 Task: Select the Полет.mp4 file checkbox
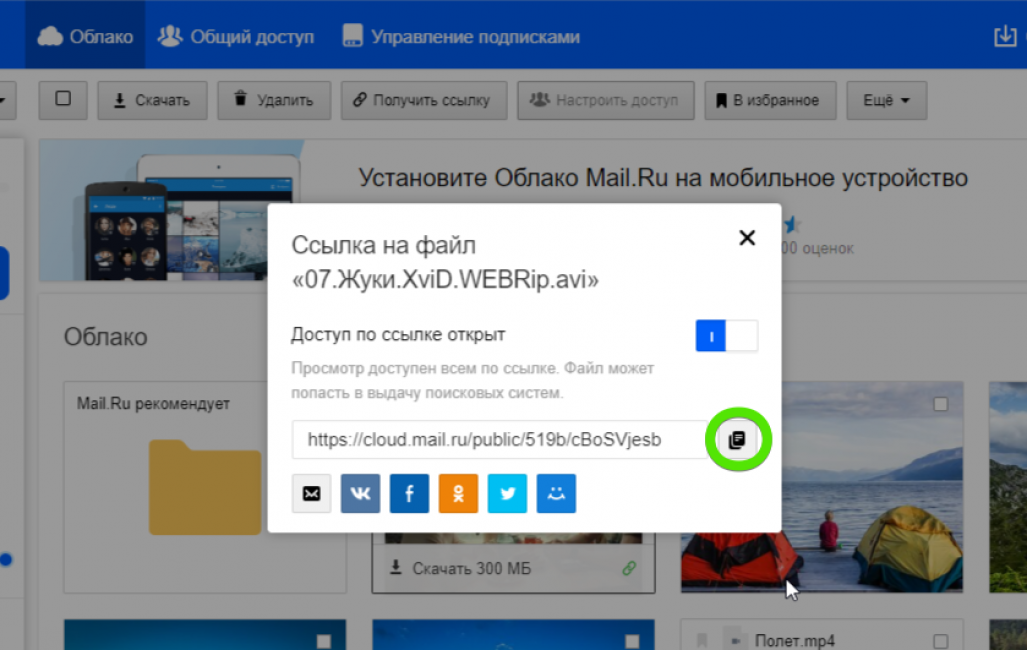point(940,641)
